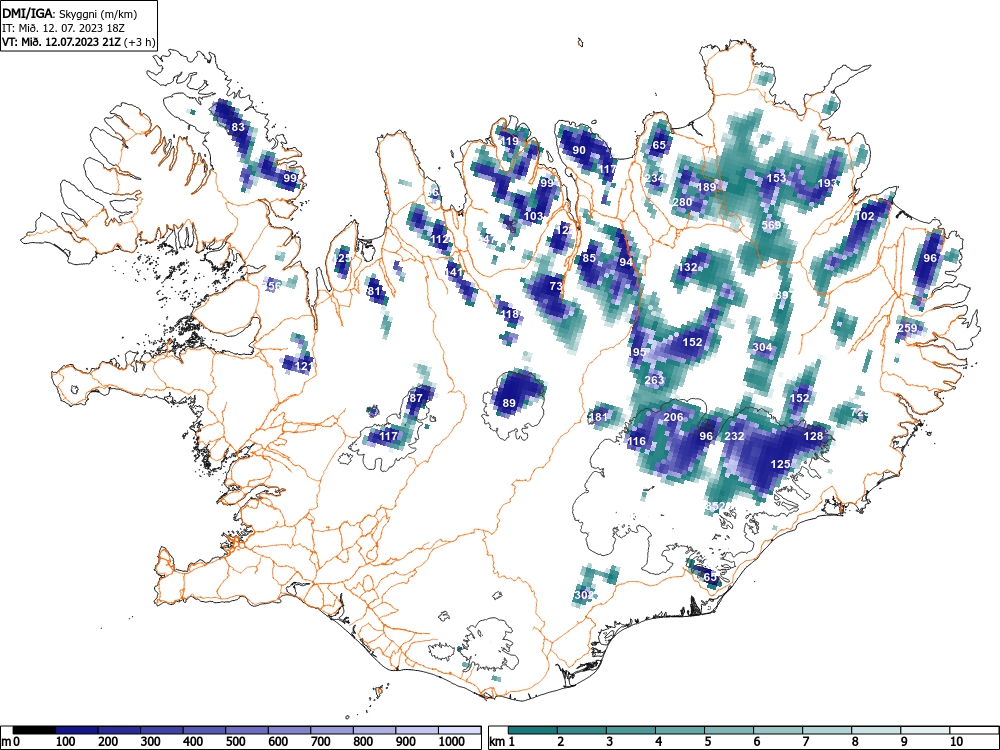
Task: Select the lightest swatch between 9 and 10 km
Action: point(925,730)
